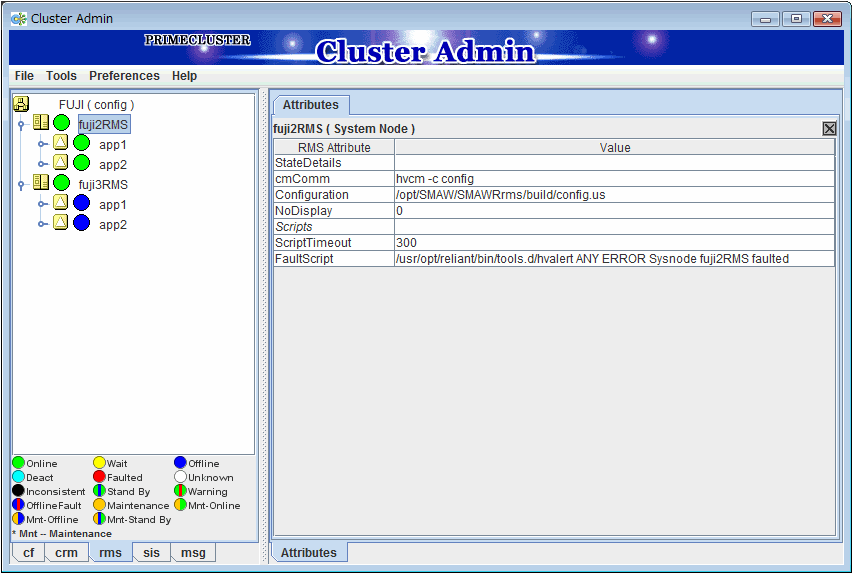The width and height of the screenshot is (853, 574).
Task: Open the Tools menu
Action: 61,76
